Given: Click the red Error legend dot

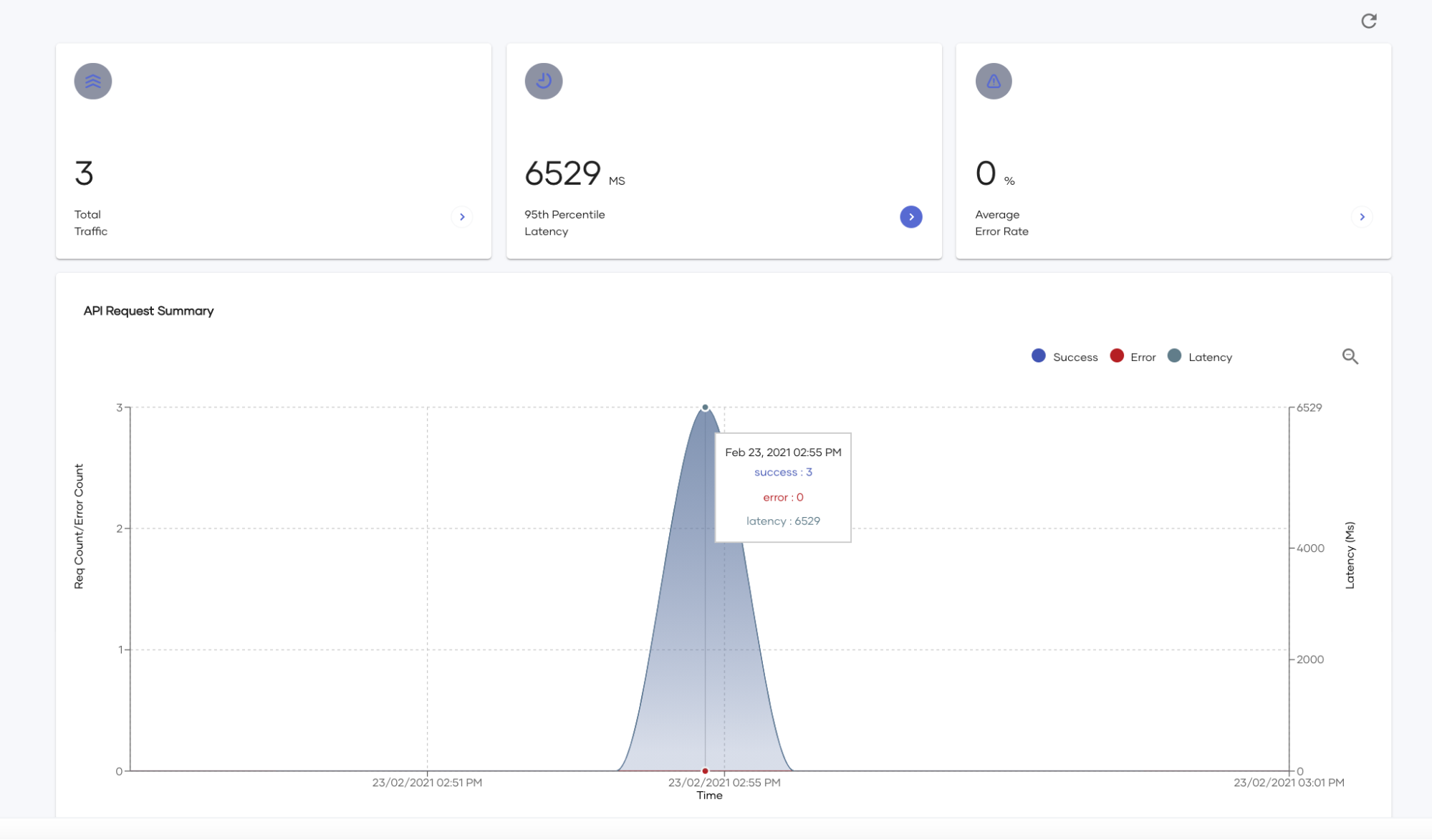Looking at the screenshot, I should (x=1117, y=356).
